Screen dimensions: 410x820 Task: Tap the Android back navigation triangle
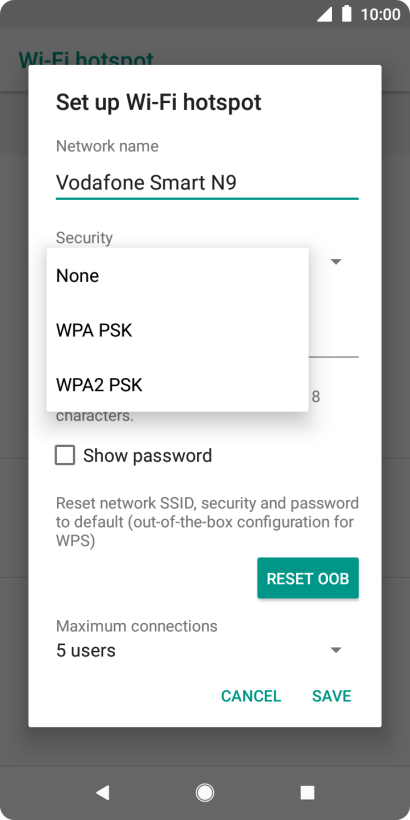(102, 793)
